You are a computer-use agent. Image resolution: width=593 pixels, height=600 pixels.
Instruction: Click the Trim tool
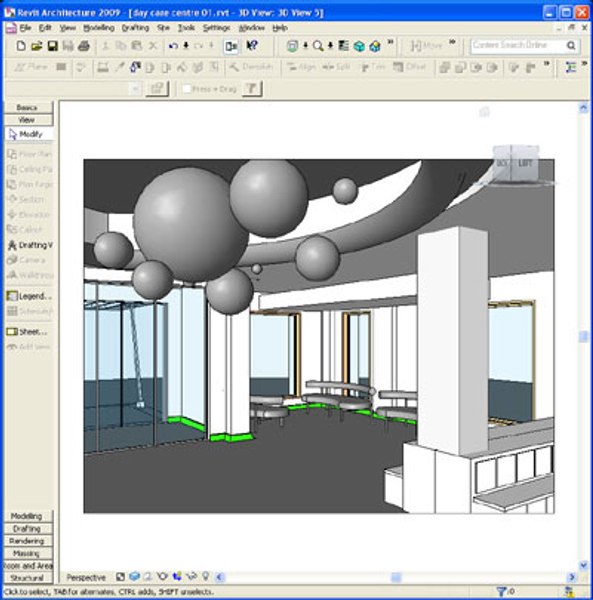coord(372,67)
